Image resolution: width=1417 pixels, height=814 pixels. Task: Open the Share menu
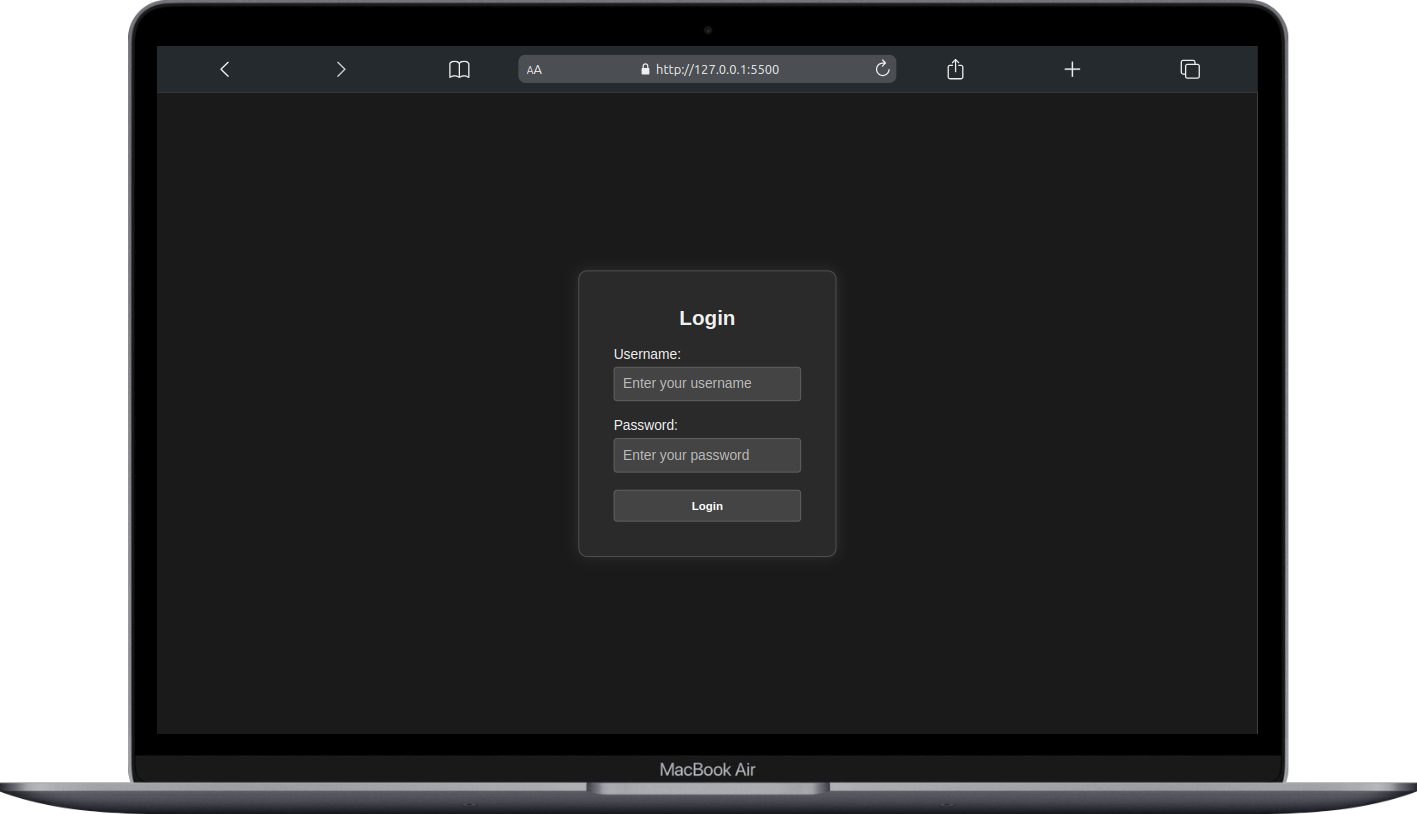point(954,69)
